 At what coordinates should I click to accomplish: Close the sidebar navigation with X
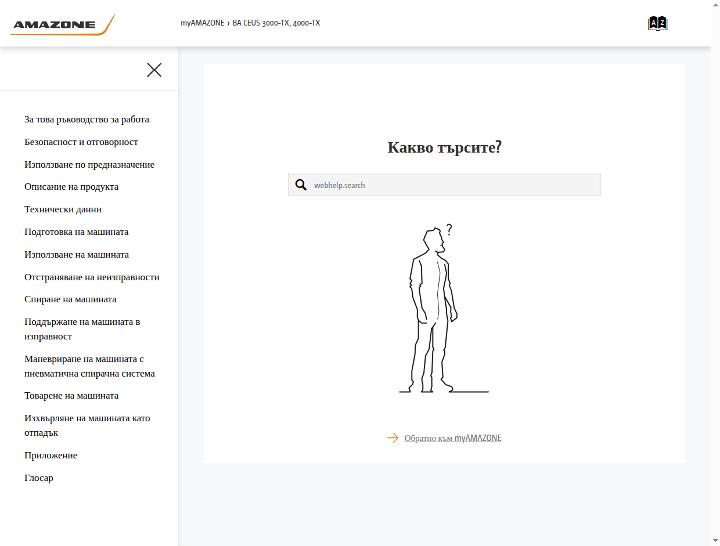[x=154, y=70]
